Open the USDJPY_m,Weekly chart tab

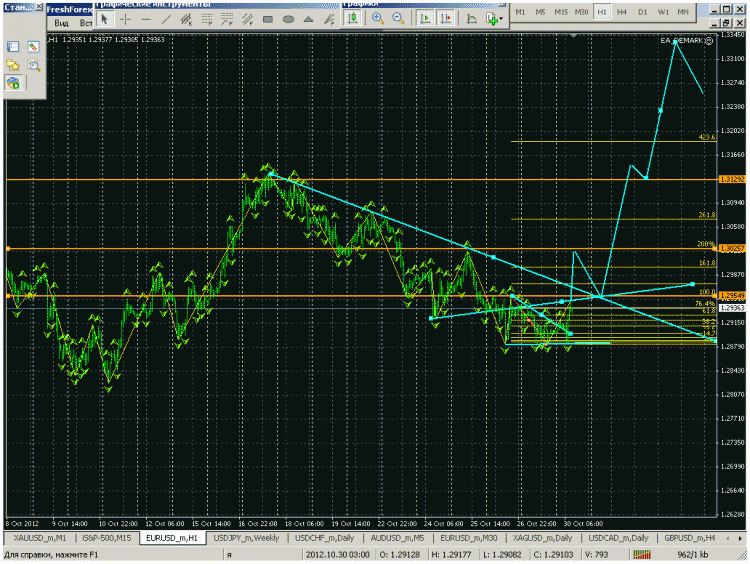pos(246,538)
